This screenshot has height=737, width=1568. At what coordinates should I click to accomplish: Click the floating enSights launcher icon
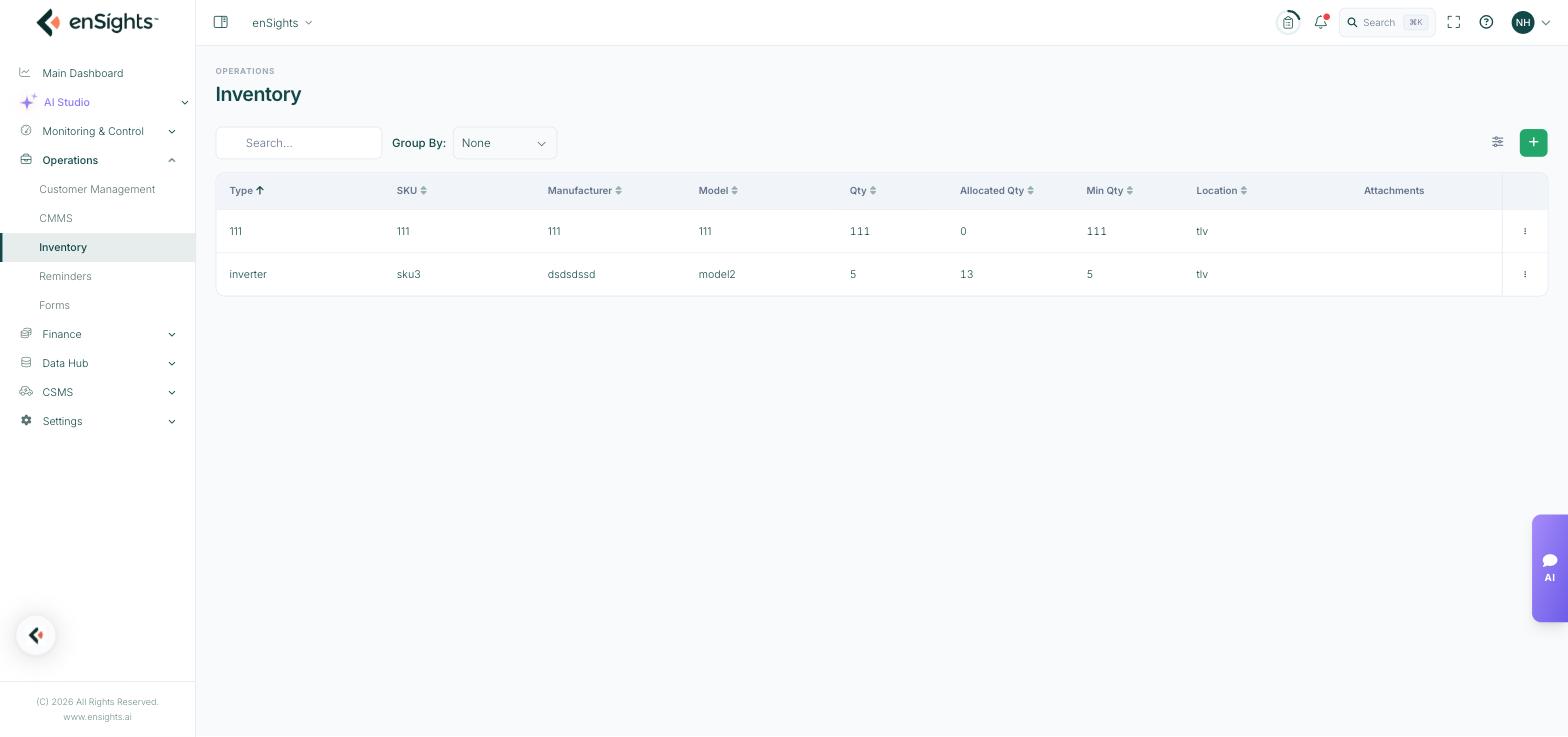(36, 635)
